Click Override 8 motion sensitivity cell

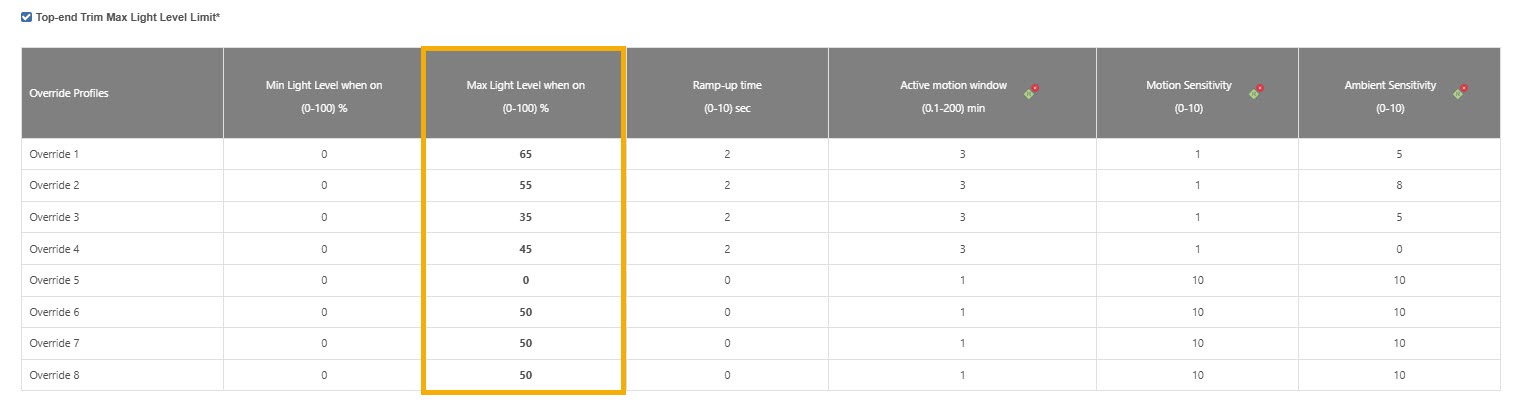(x=1197, y=375)
